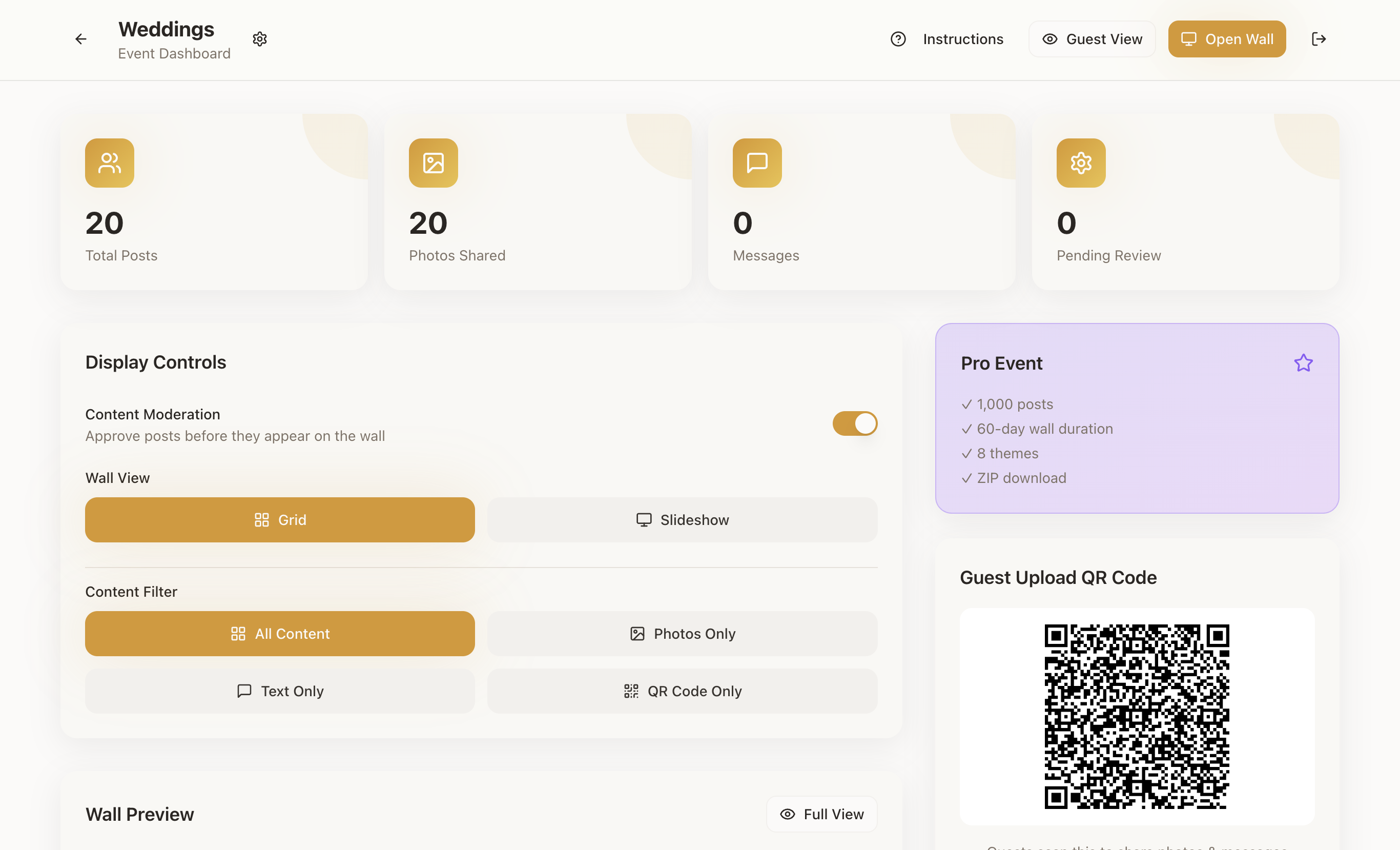Open Full View of wall preview
The image size is (1400, 850).
pos(821,814)
